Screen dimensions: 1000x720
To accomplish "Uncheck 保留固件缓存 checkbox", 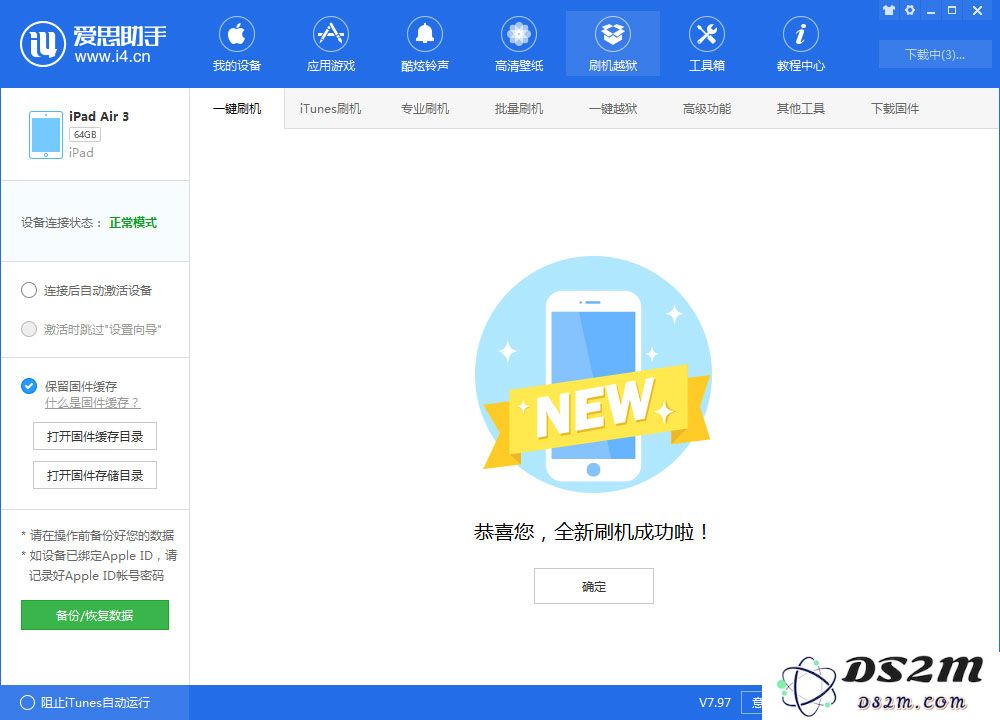I will 29,386.
